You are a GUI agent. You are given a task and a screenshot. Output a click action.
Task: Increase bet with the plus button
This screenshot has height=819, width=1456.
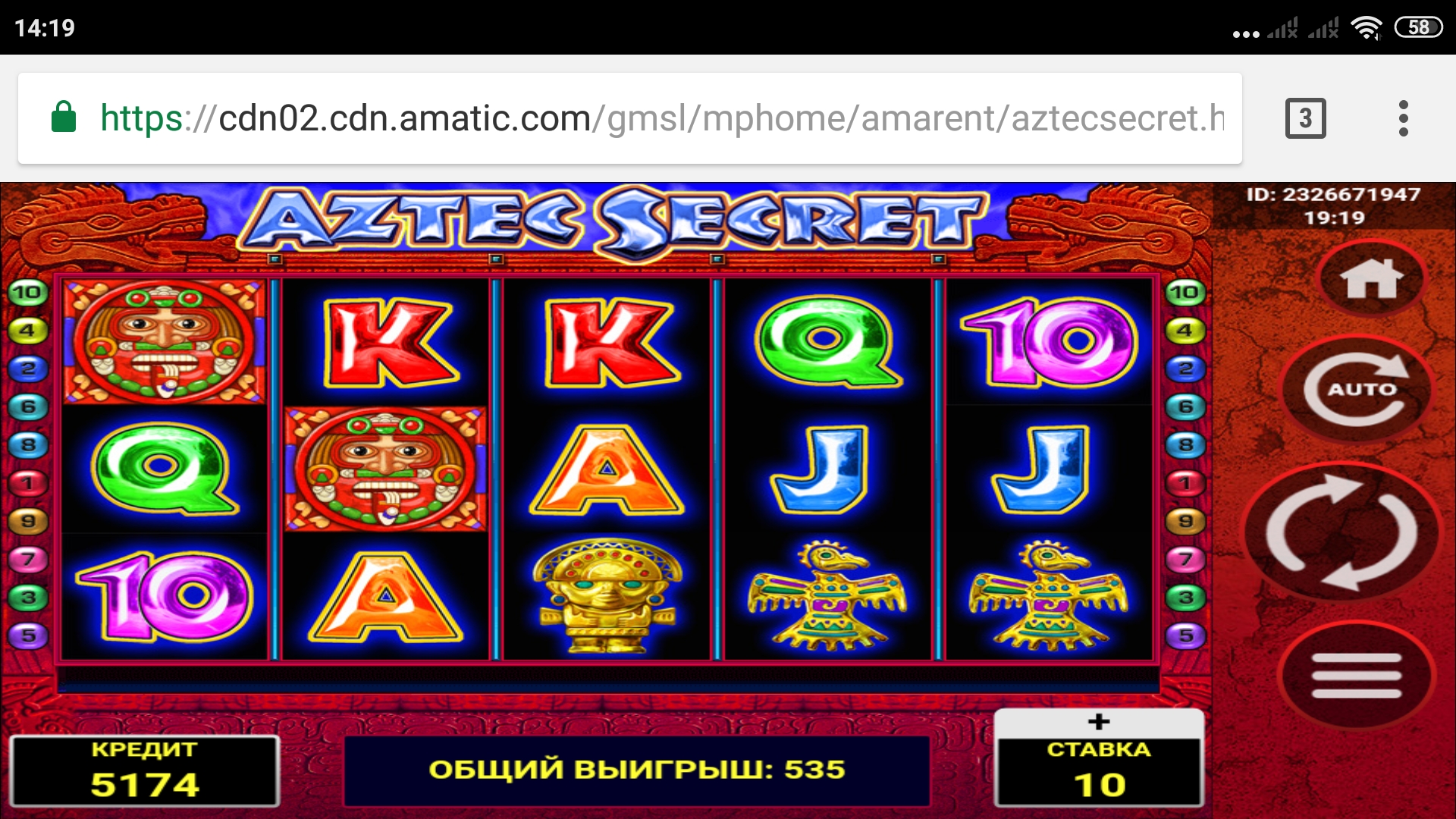coord(1098,721)
